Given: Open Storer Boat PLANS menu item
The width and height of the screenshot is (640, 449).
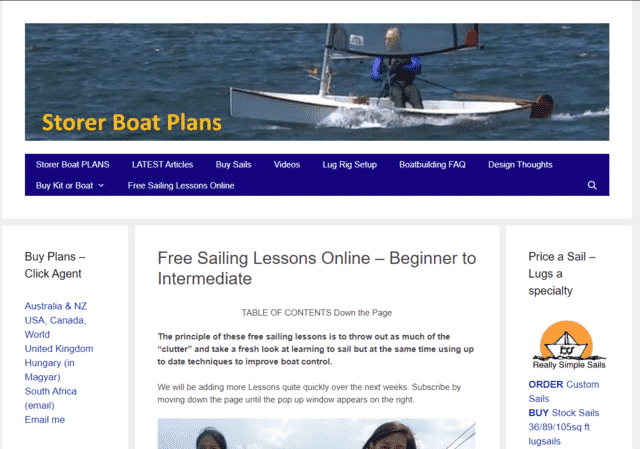Looking at the screenshot, I should coord(73,164).
